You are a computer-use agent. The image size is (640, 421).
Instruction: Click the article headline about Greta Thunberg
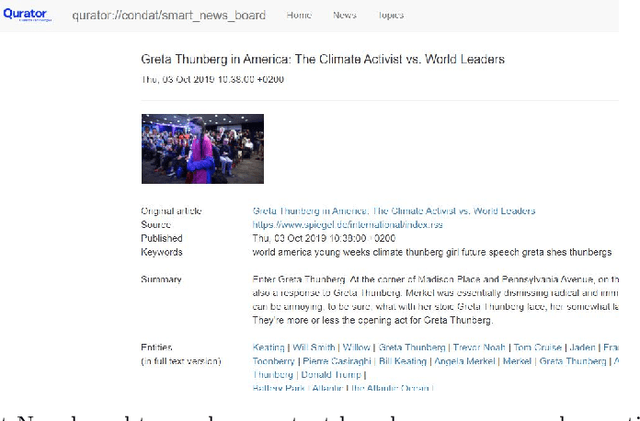click(x=322, y=60)
